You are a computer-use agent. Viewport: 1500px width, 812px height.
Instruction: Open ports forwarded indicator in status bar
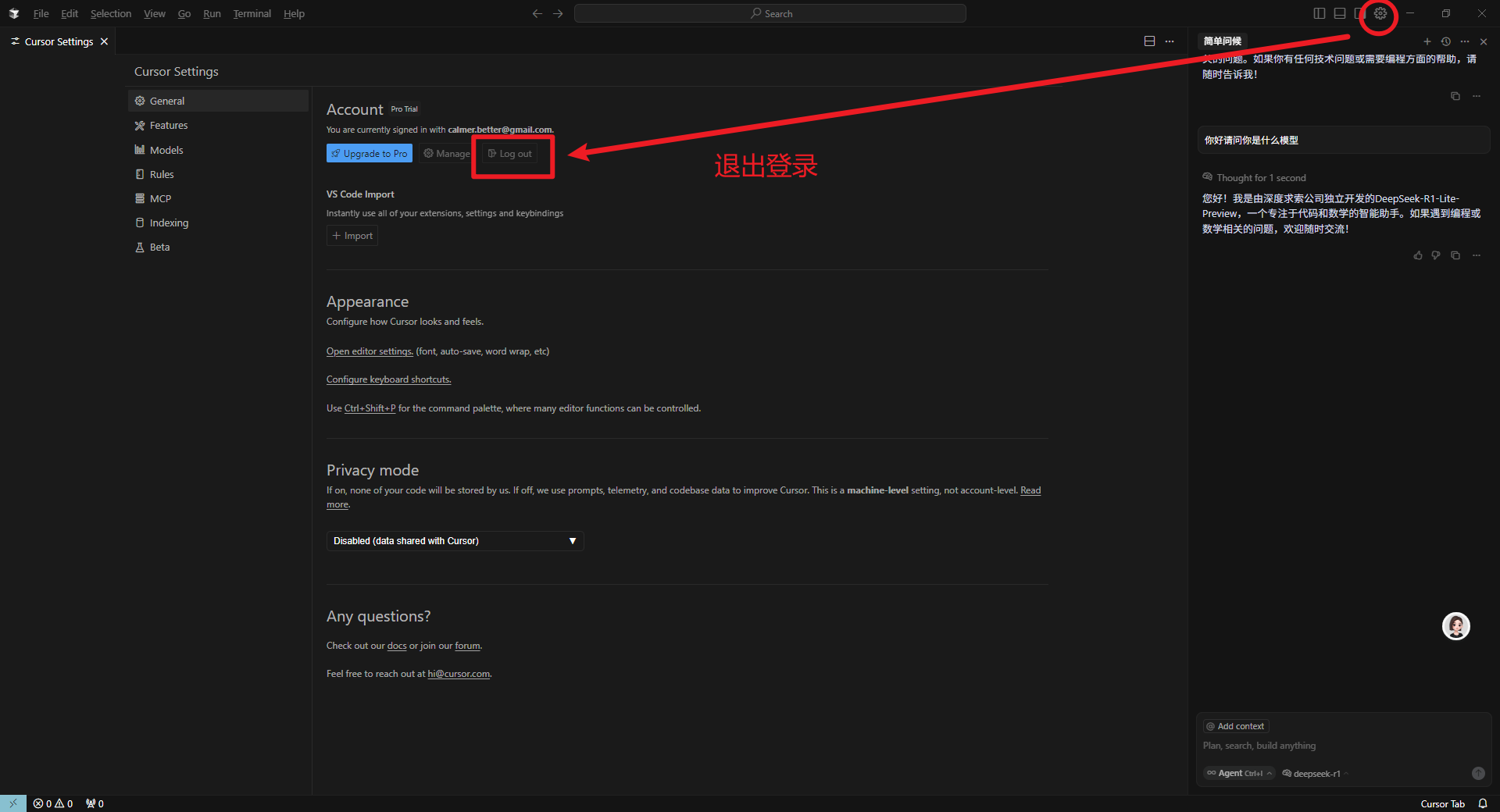95,803
